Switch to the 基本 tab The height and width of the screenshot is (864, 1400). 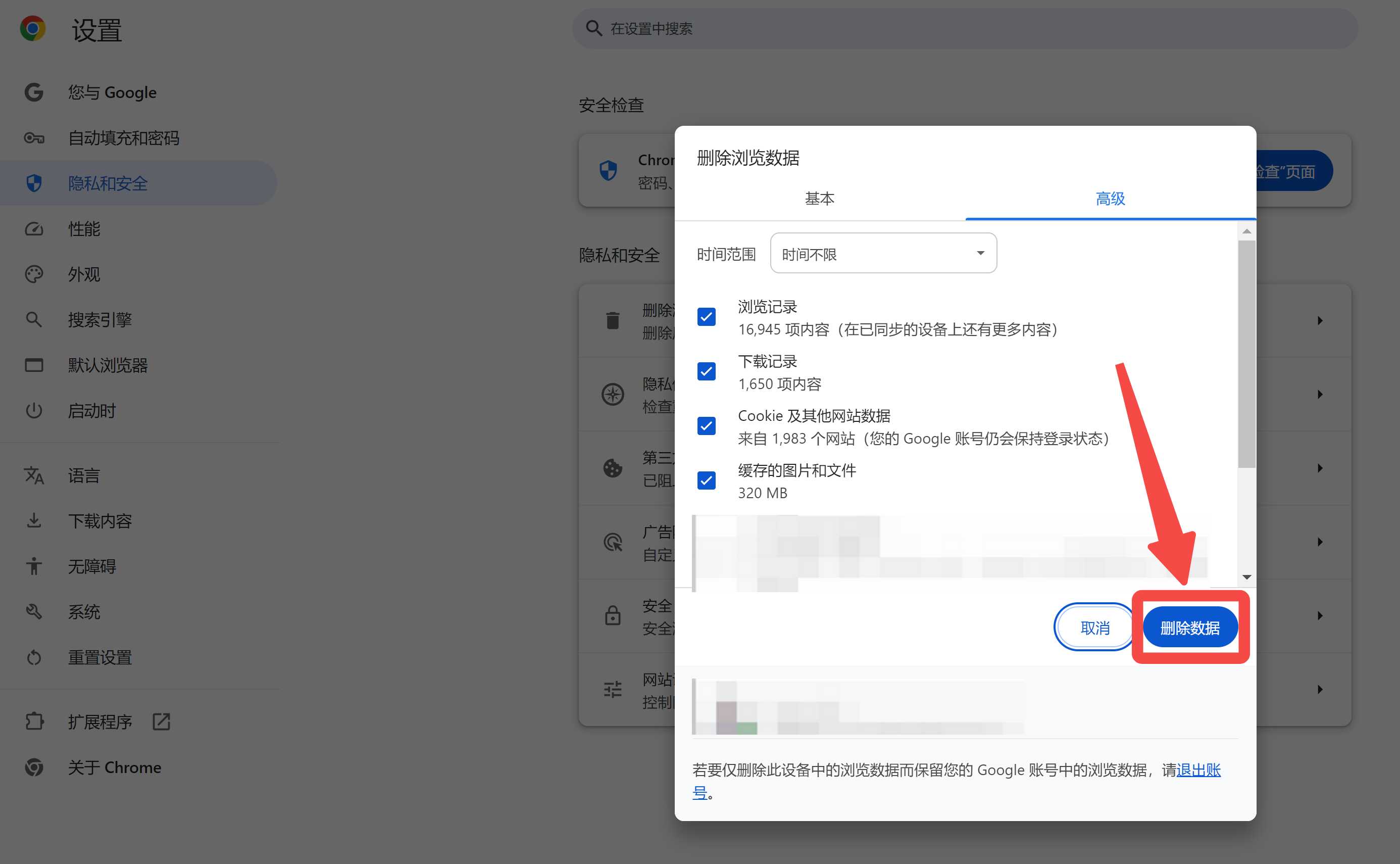(820, 198)
